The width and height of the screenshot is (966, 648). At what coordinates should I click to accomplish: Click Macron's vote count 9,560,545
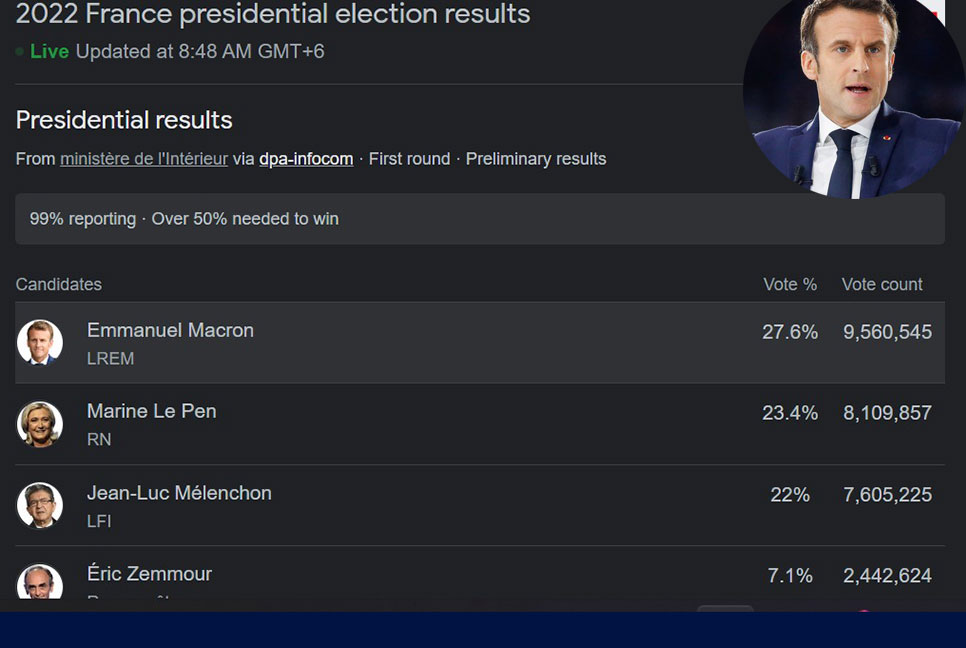point(887,332)
